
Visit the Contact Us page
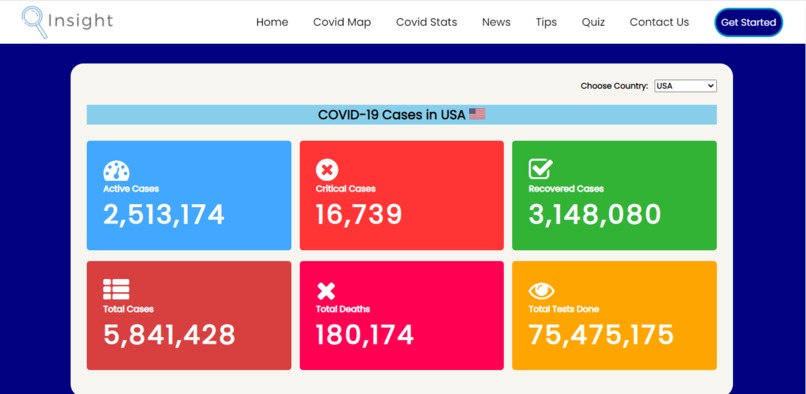pyautogui.click(x=659, y=22)
